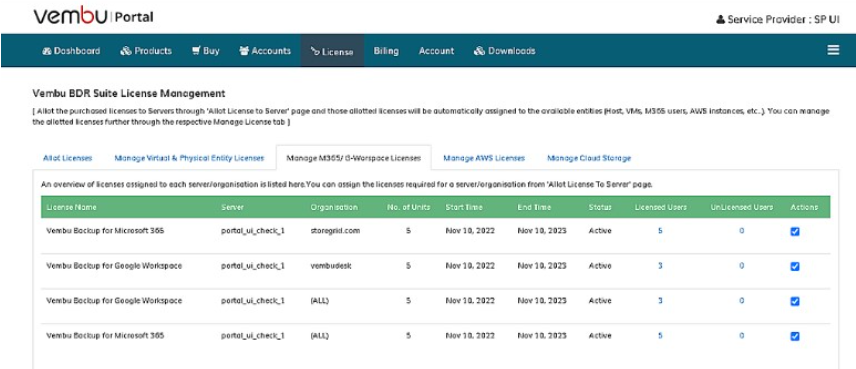Toggle Actions checkbox for storegrid.com row

[795, 231]
